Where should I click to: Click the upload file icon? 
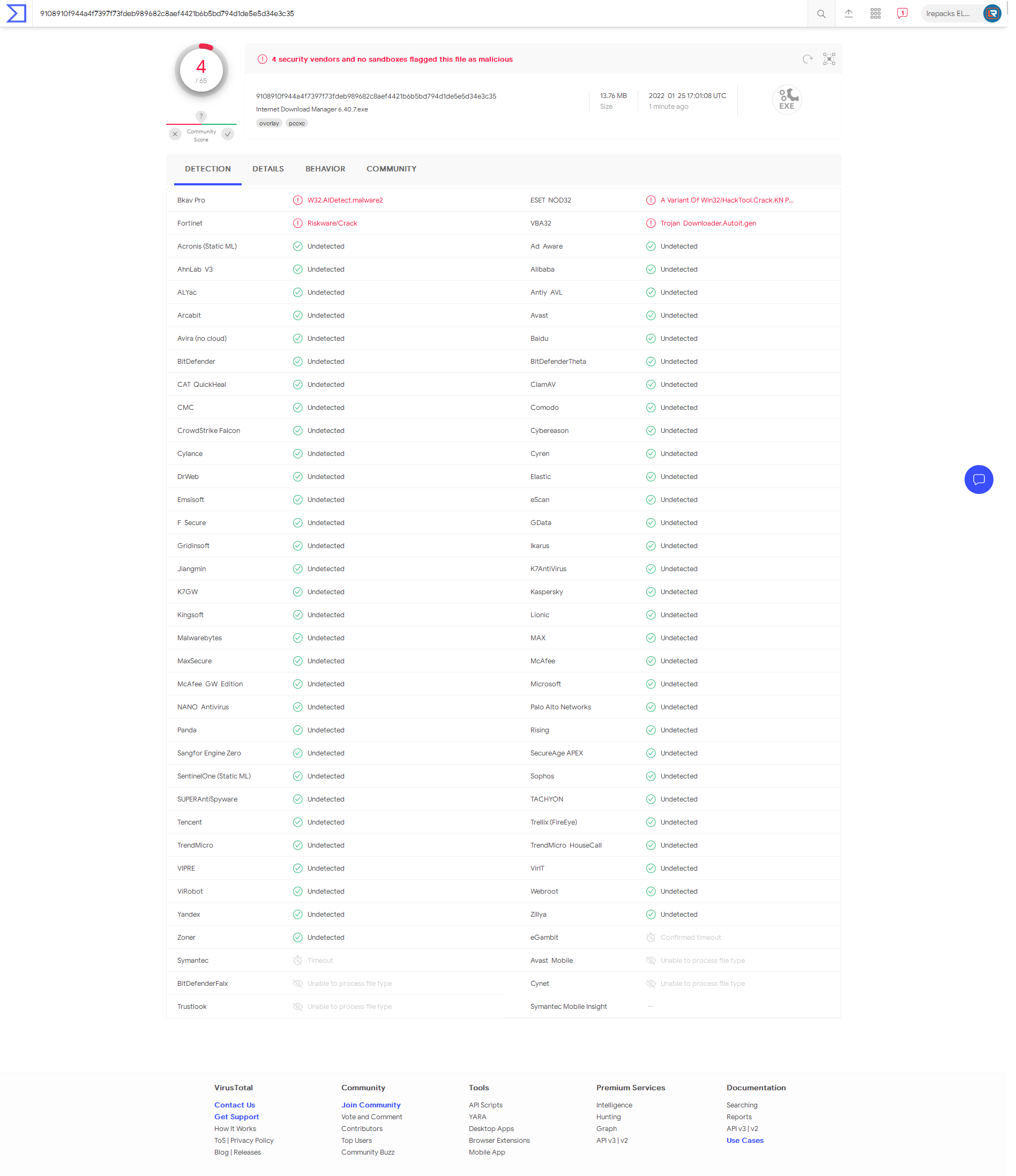pos(849,13)
